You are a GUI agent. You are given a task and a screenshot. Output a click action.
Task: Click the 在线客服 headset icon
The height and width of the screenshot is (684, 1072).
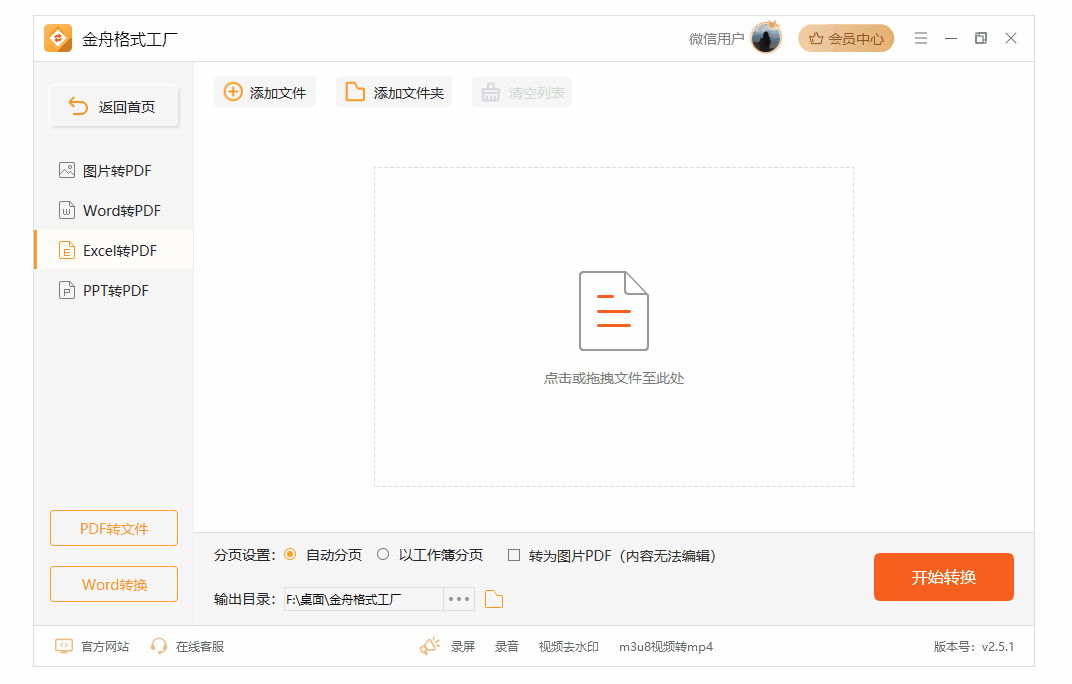(159, 646)
